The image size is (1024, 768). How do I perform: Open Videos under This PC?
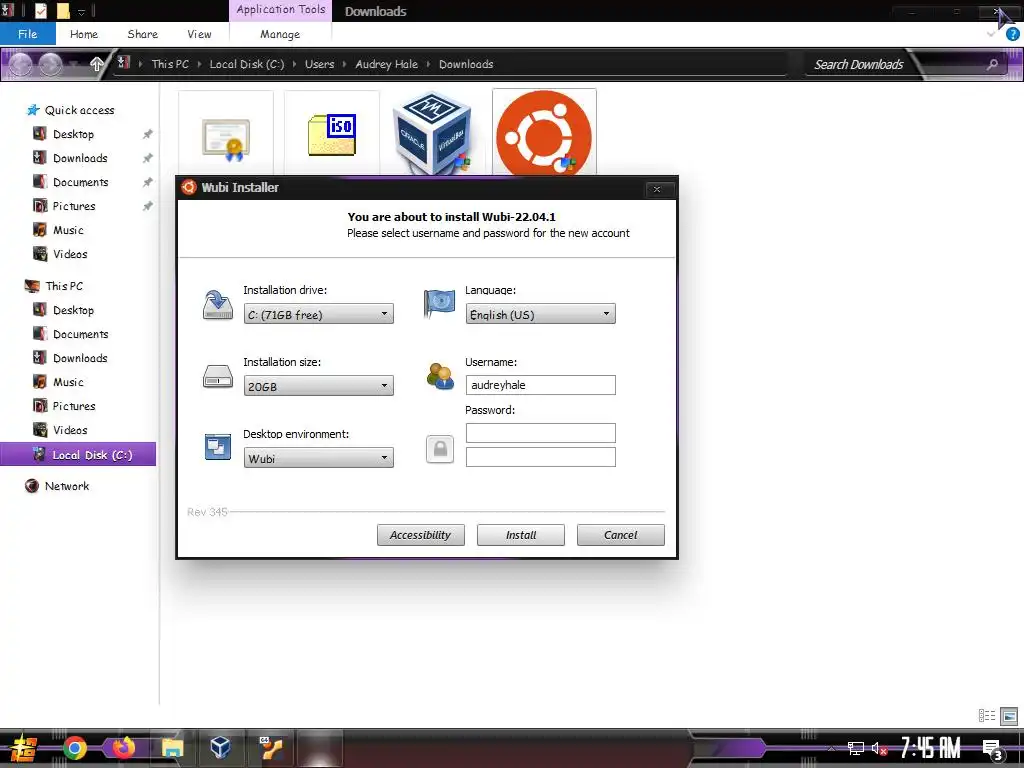(x=70, y=430)
